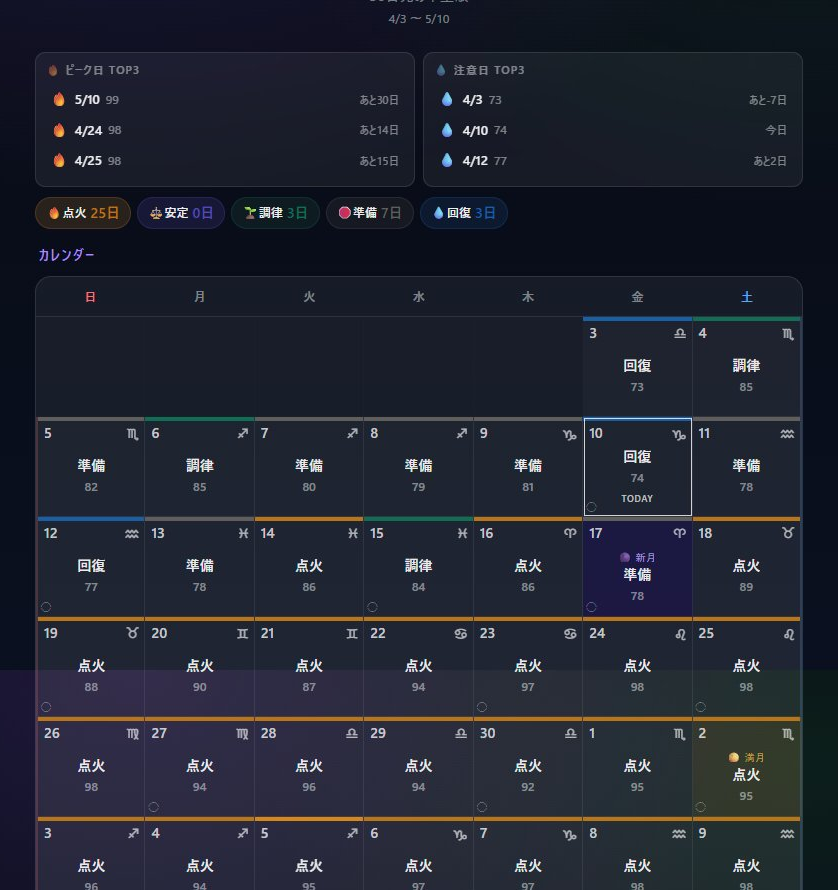Toggle the 回復 3日 filter chip
Image resolution: width=838 pixels, height=890 pixels.
coord(463,213)
